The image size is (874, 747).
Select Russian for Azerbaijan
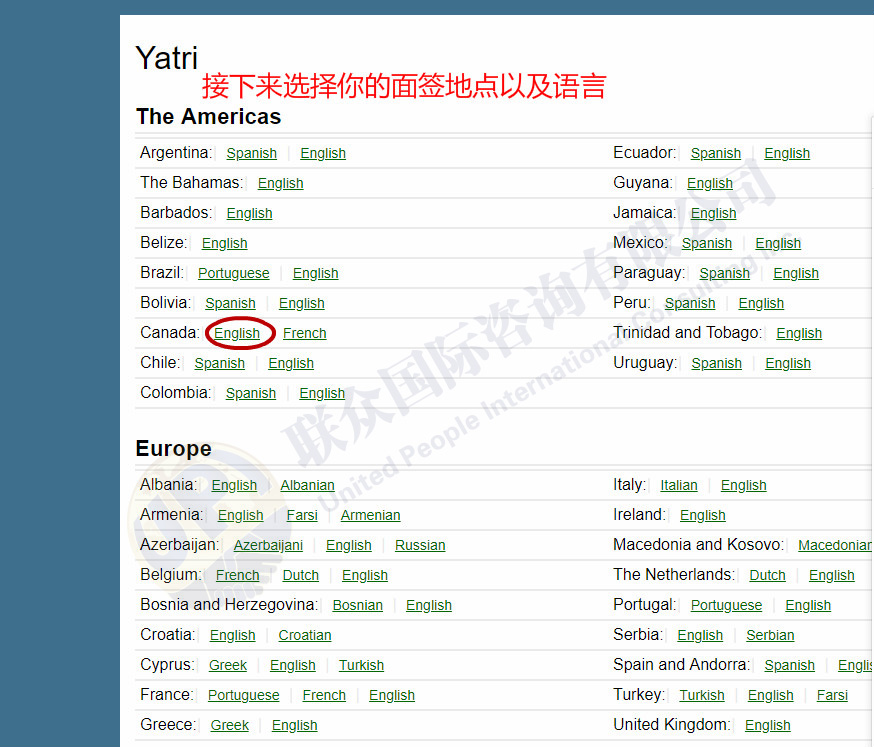click(x=420, y=545)
